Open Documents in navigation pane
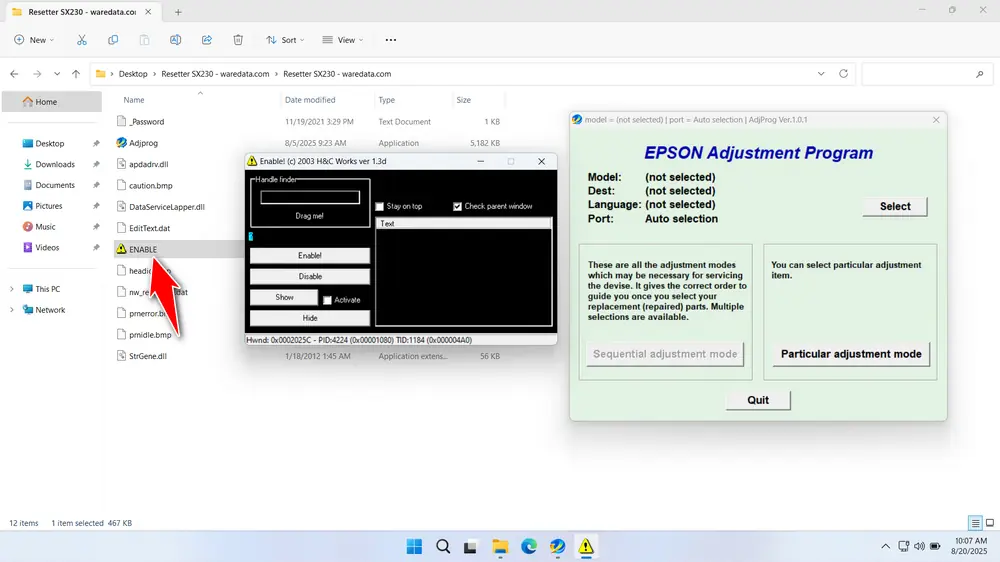Screen dimensions: 1000x562 click(x=55, y=185)
